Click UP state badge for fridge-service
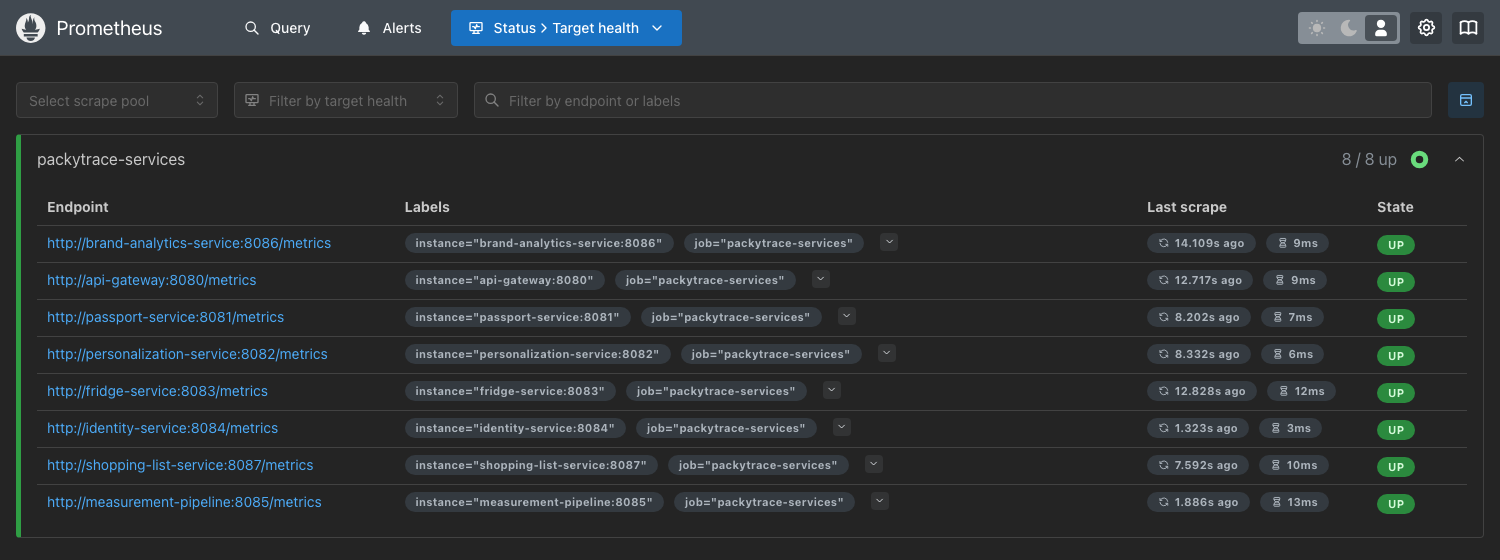The image size is (1500, 560). tap(1396, 393)
